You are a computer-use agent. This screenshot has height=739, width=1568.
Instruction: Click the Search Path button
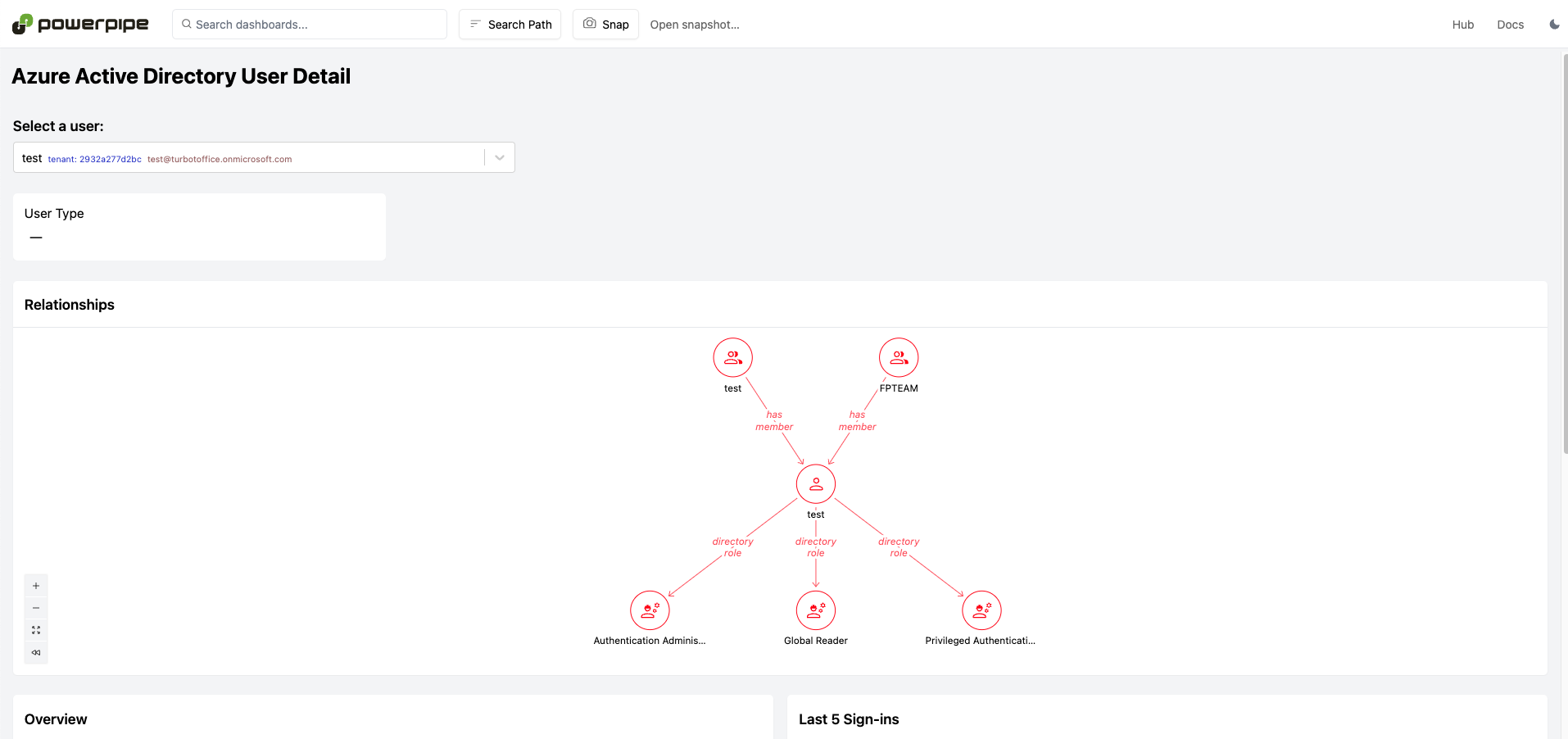tap(510, 25)
